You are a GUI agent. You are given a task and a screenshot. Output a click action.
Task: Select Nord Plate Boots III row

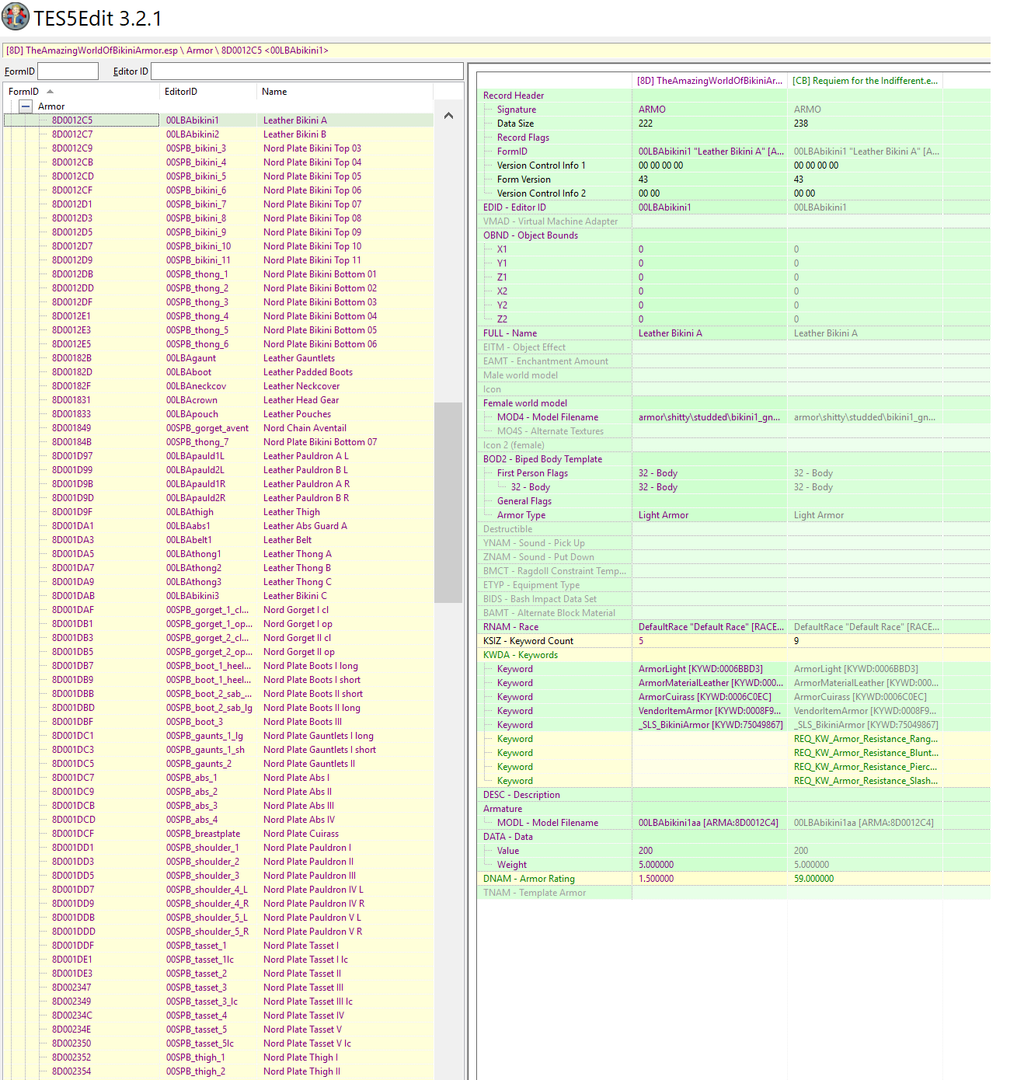tap(218, 722)
